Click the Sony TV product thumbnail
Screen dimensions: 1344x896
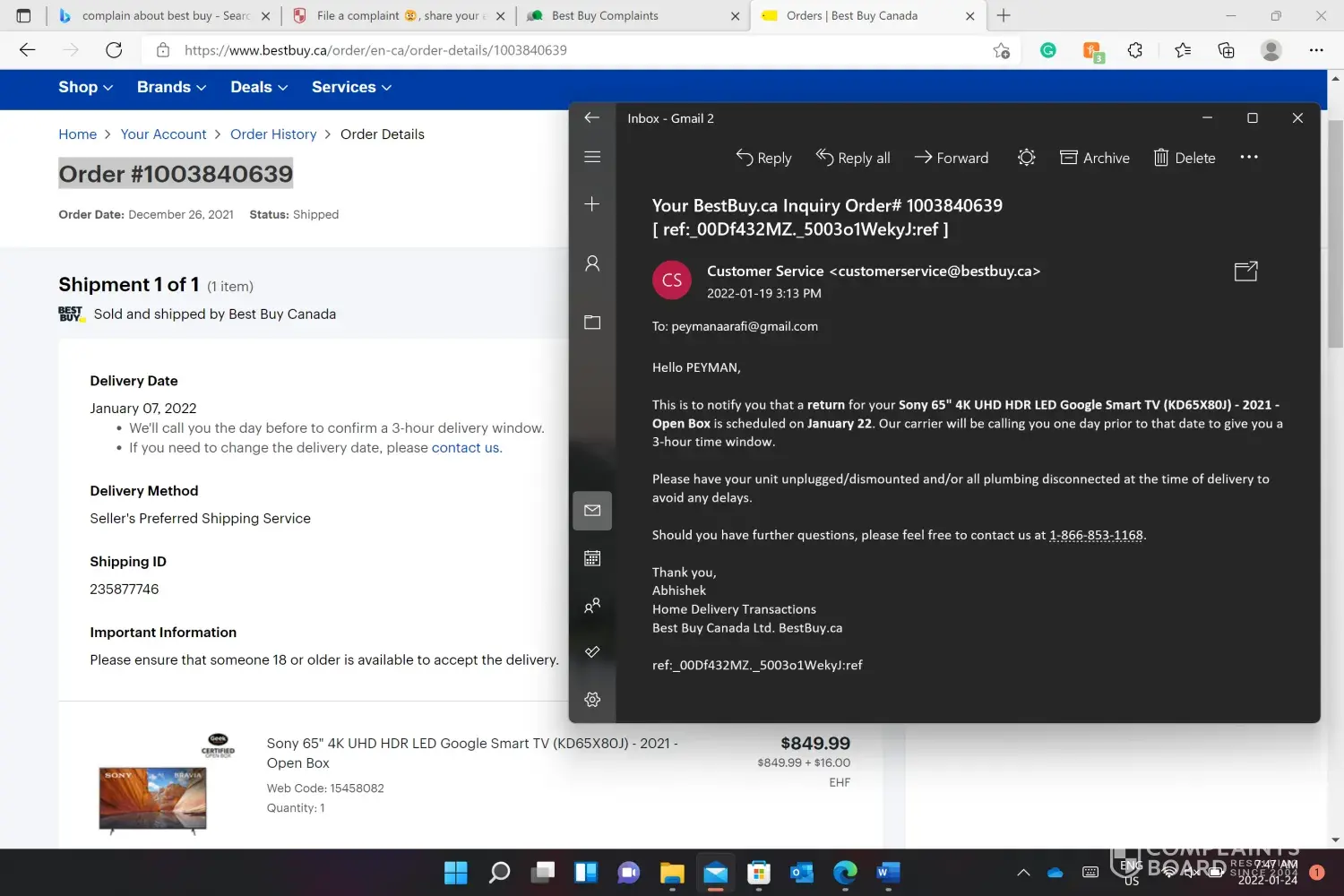[x=152, y=799]
